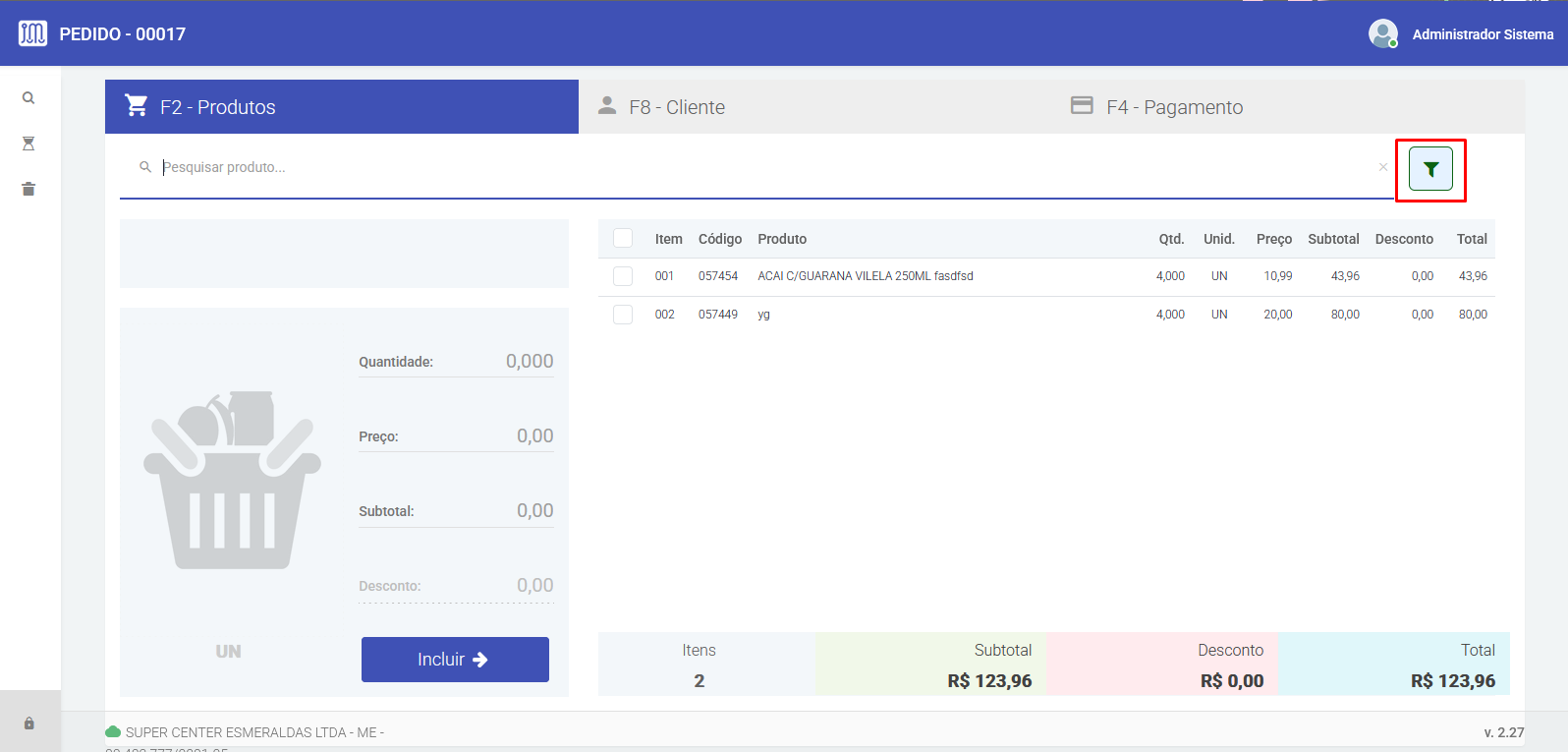Open the product filter funnel button
Viewport: 1568px width, 752px height.
tap(1430, 169)
